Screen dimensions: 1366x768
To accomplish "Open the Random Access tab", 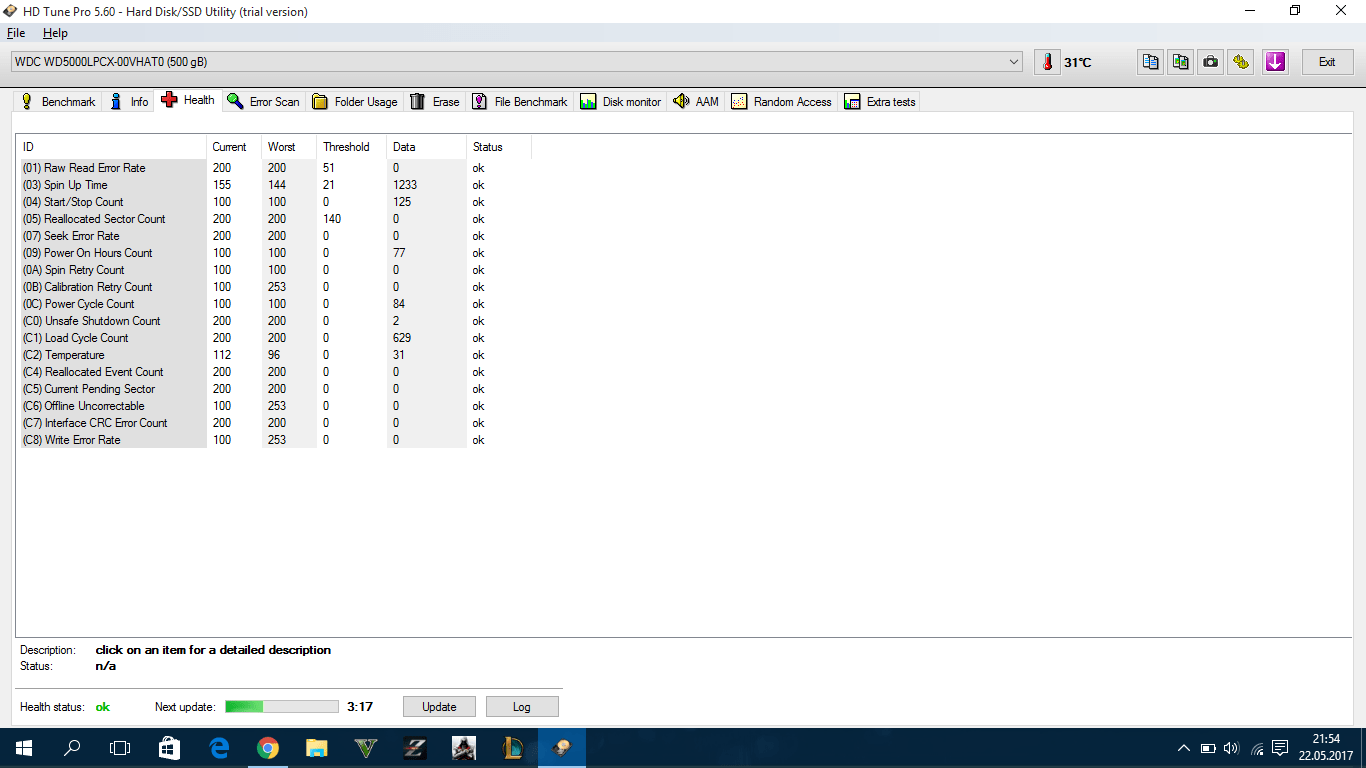I will (782, 102).
